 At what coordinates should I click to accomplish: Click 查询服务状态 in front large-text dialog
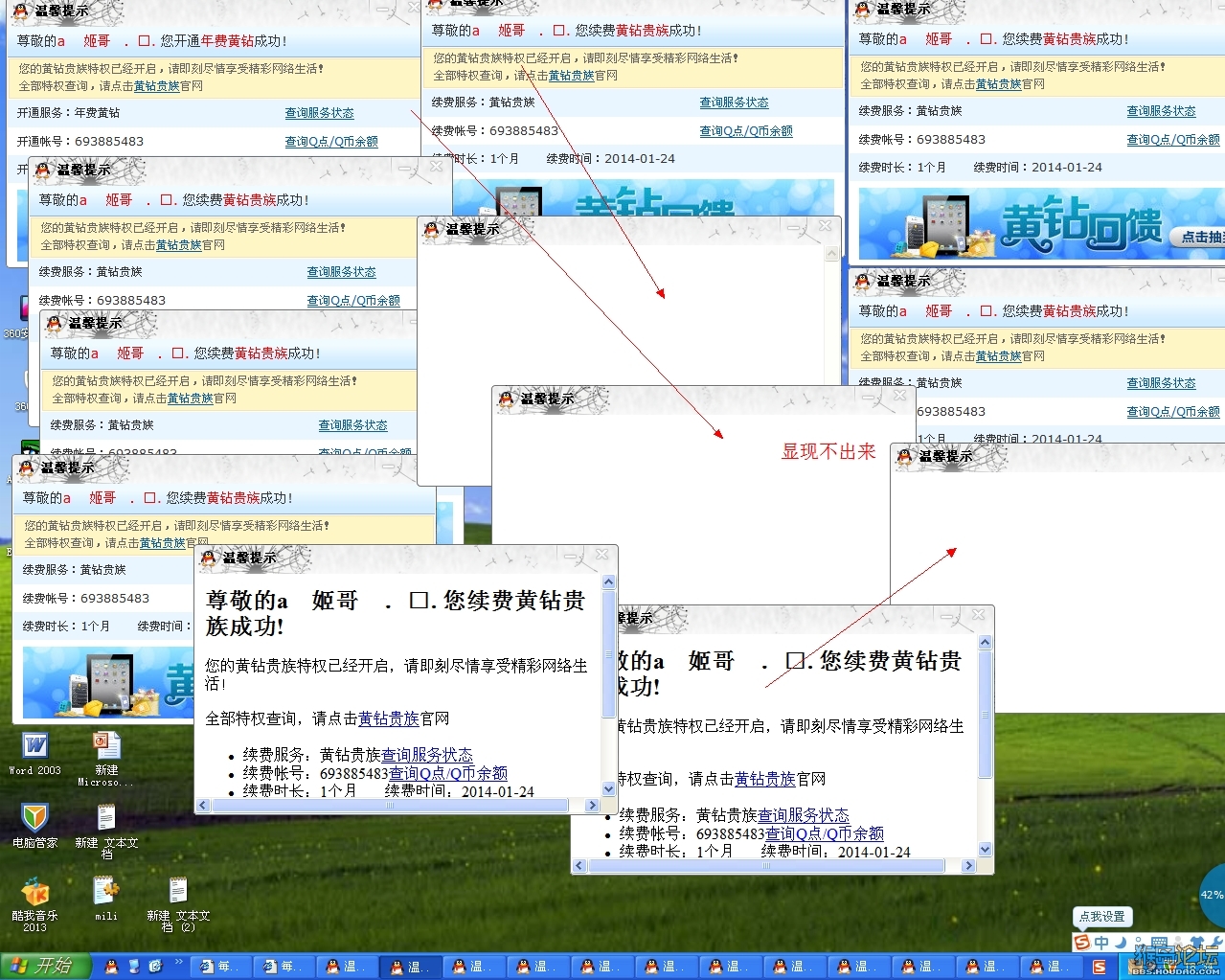pyautogui.click(x=427, y=756)
